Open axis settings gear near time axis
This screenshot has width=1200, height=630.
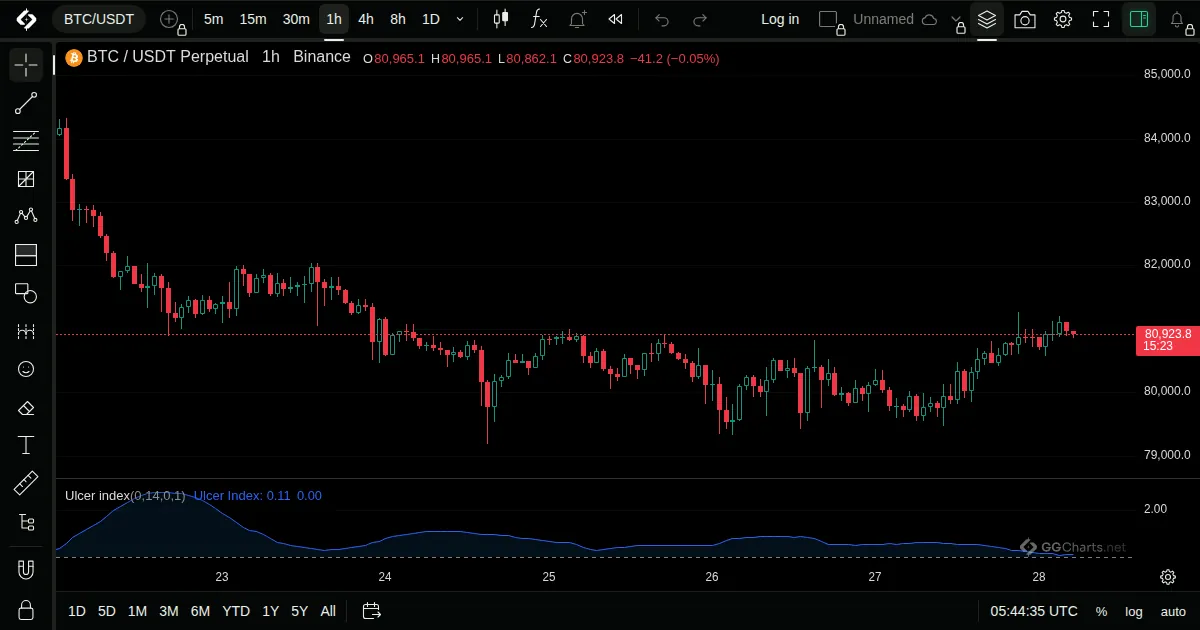click(x=1167, y=577)
